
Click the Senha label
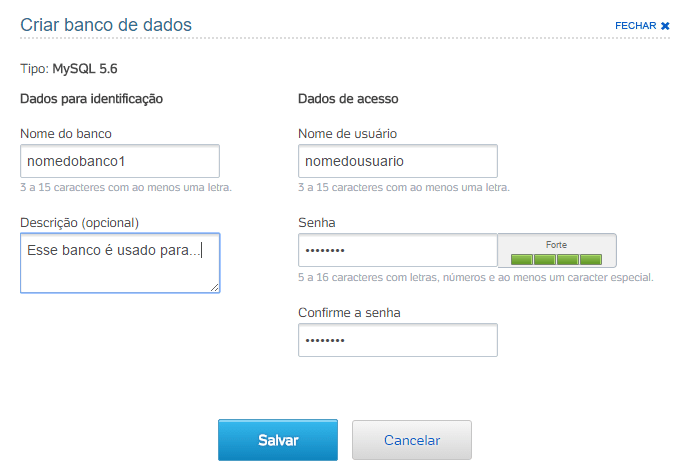(x=316, y=223)
